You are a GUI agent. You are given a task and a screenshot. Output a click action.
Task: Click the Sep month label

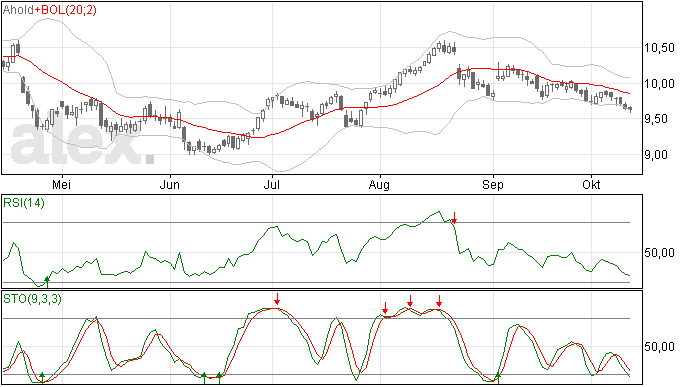point(492,184)
